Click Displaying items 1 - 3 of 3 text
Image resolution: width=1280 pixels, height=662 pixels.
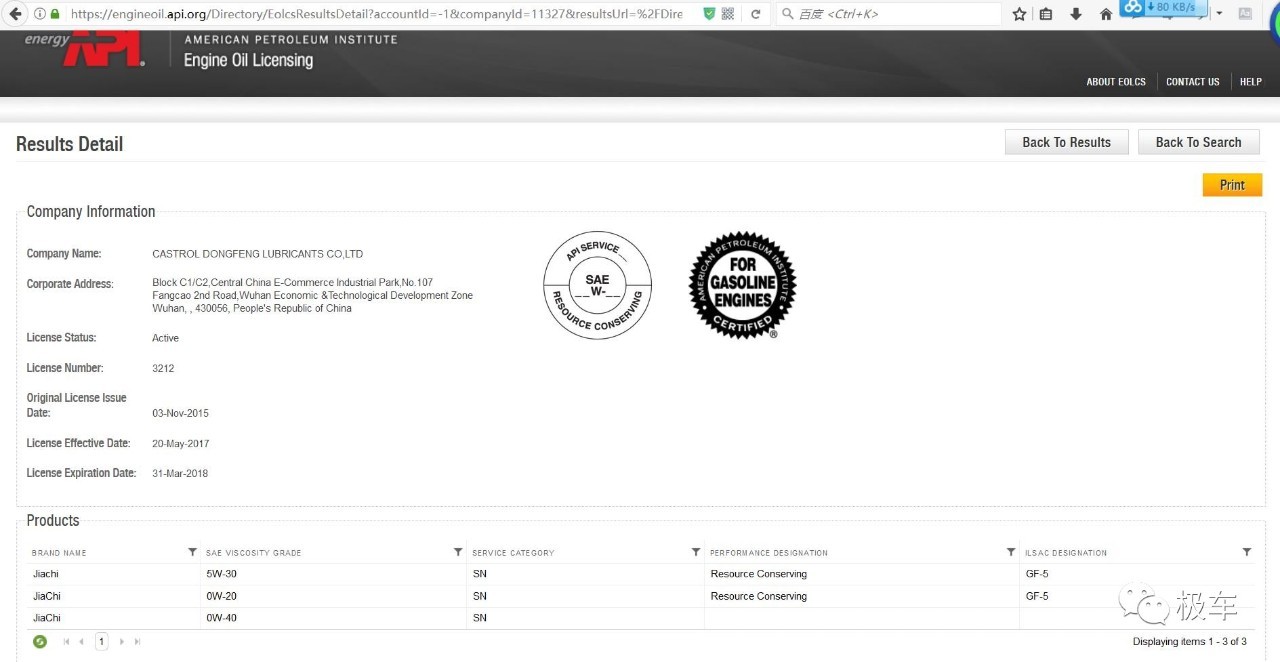click(x=1190, y=642)
